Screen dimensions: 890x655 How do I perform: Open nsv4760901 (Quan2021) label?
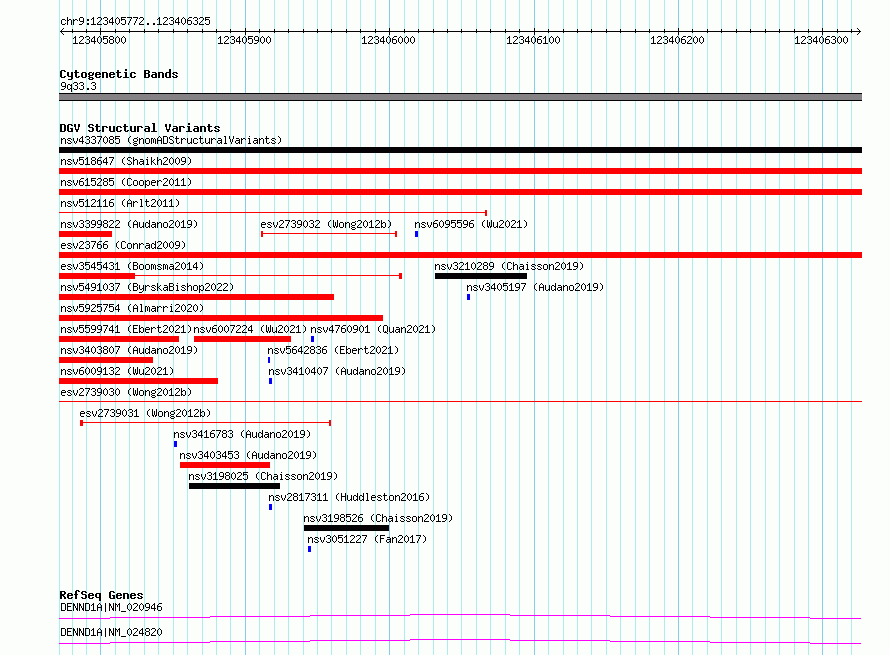pyautogui.click(x=373, y=329)
